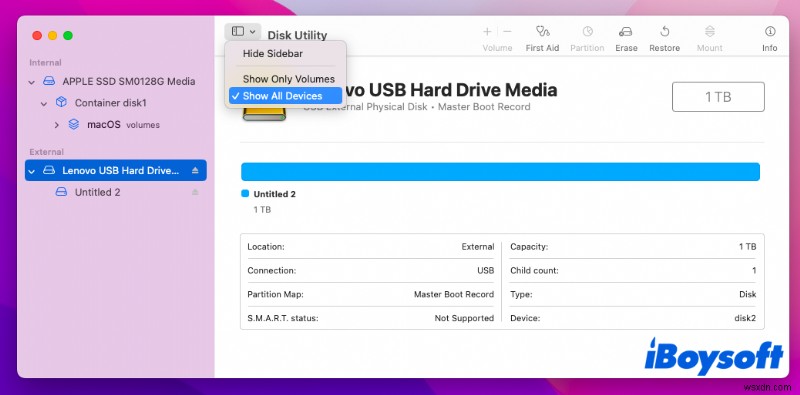Run First Aid on the disk

tap(542, 38)
